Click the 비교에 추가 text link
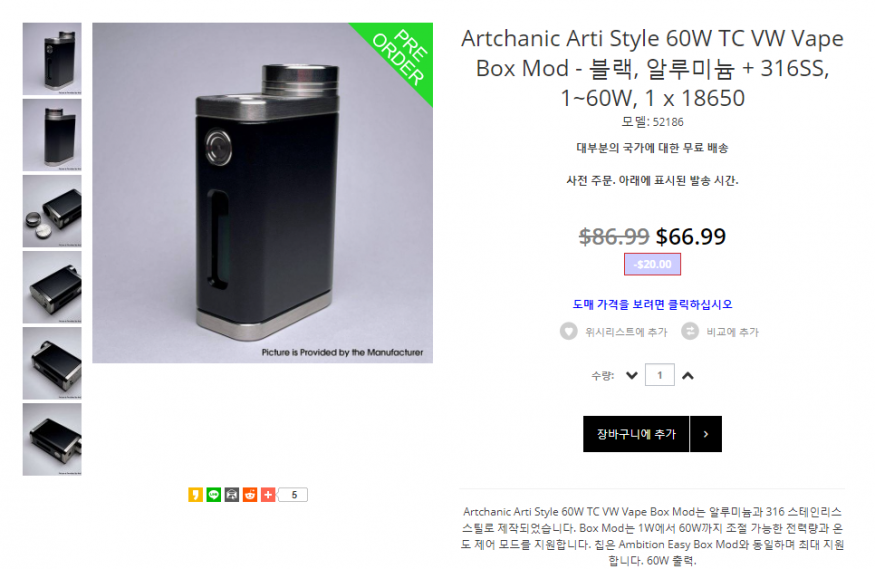Viewport: 875px width, 569px height. pyautogui.click(x=732, y=332)
